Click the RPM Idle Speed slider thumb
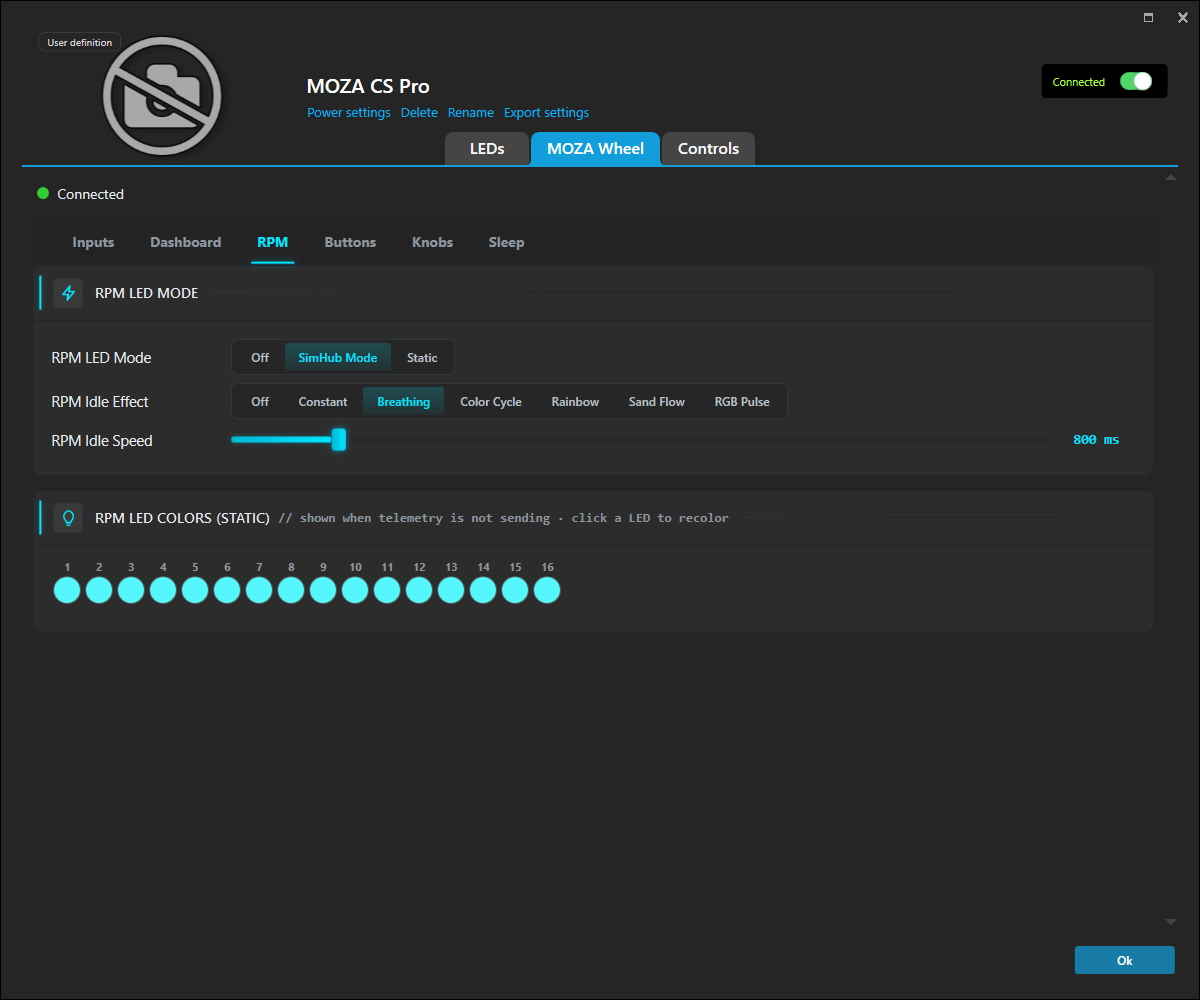This screenshot has height=1000, width=1200. (339, 440)
